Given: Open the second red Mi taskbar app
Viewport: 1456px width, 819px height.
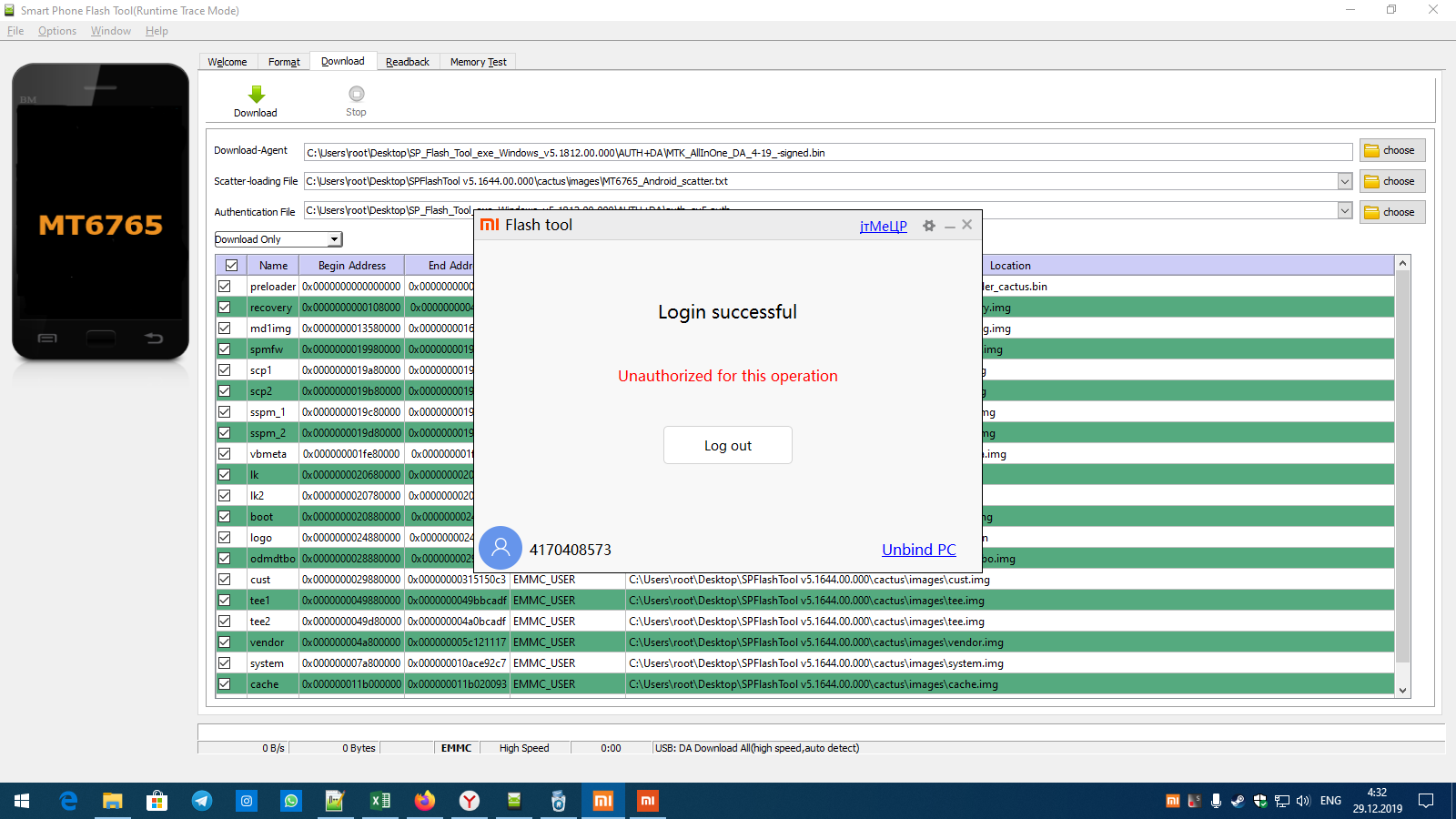Looking at the screenshot, I should click(x=648, y=801).
